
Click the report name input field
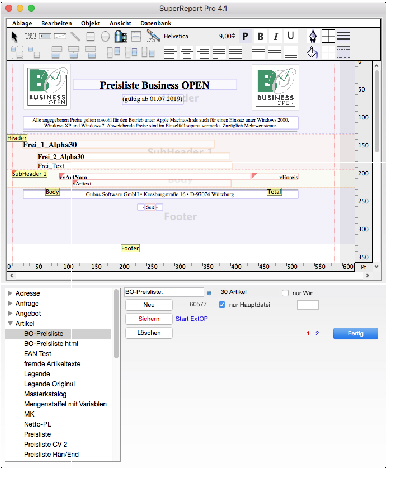coord(164,292)
